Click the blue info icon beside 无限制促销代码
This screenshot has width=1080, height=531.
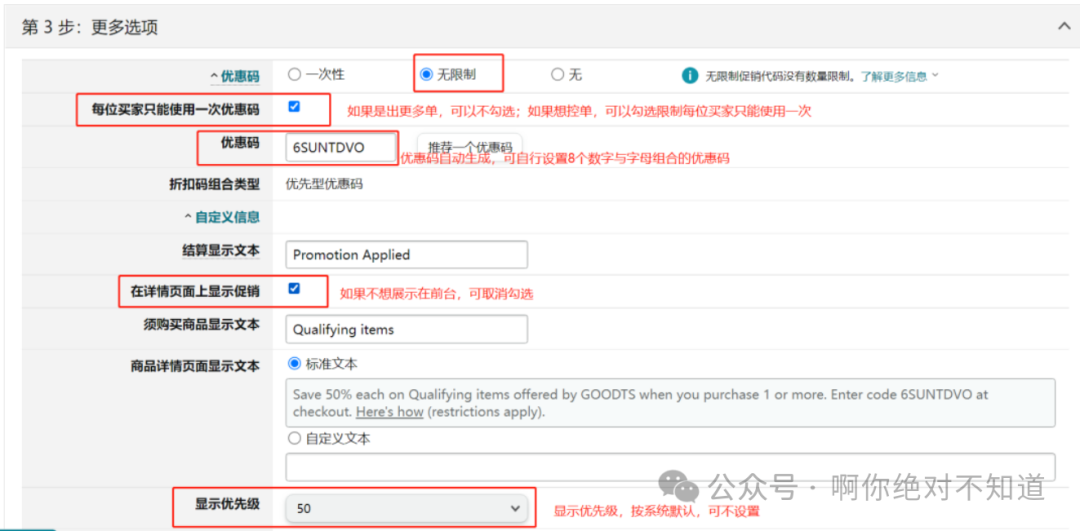[x=689, y=75]
